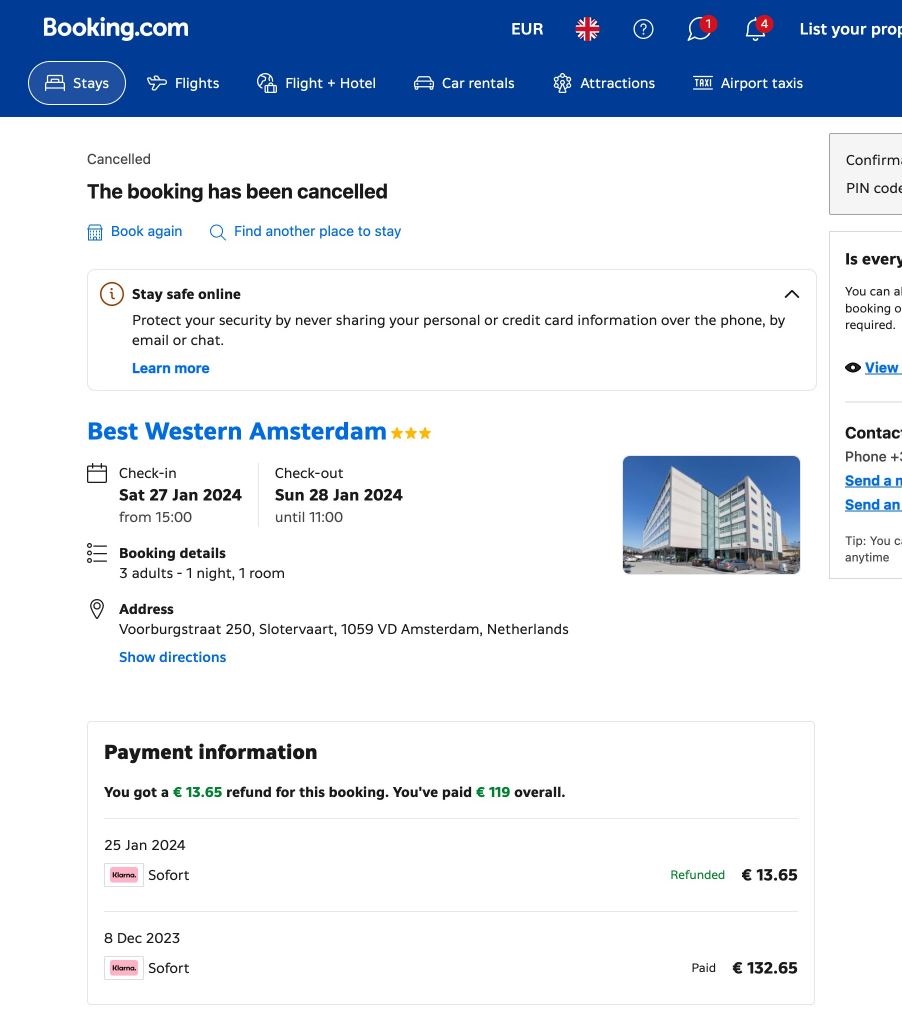Viewport: 902px width, 1017px height.
Task: Click the Payment information heading
Action: pos(211,752)
